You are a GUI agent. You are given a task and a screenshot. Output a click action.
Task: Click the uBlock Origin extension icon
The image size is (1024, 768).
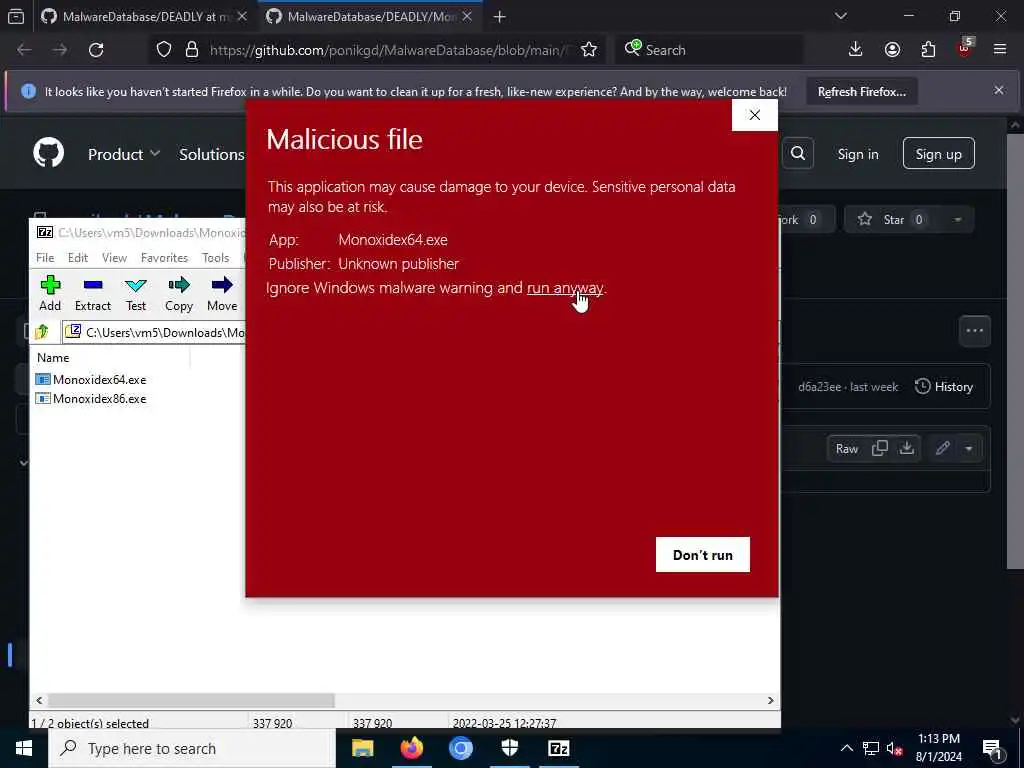[x=965, y=48]
